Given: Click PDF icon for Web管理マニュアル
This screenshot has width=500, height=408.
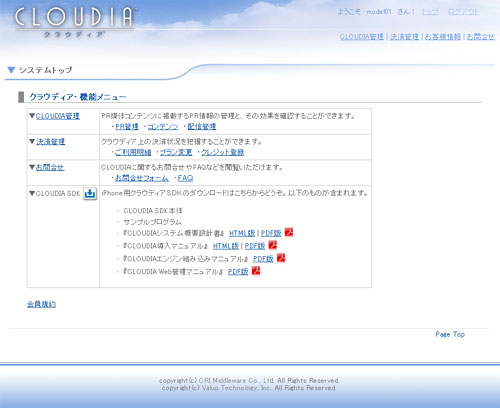Looking at the screenshot, I should (x=256, y=271).
